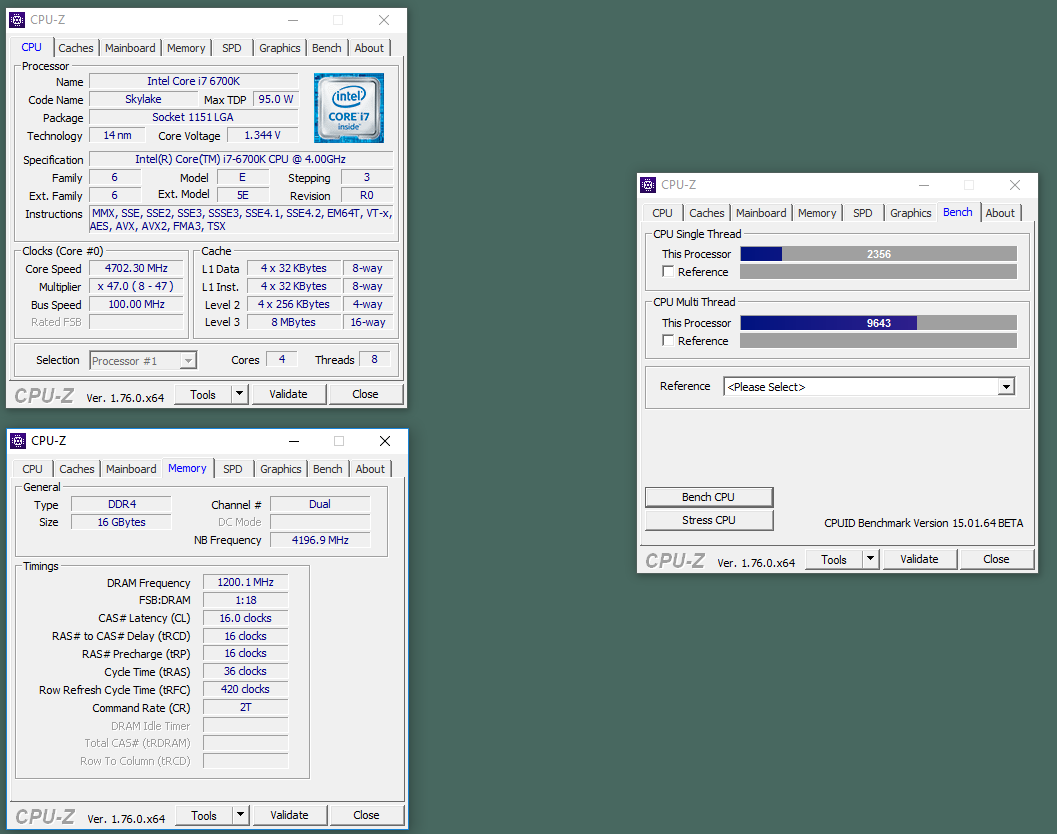The image size is (1057, 834).
Task: Switch to CPU tab in the benchmark window
Action: coord(663,213)
